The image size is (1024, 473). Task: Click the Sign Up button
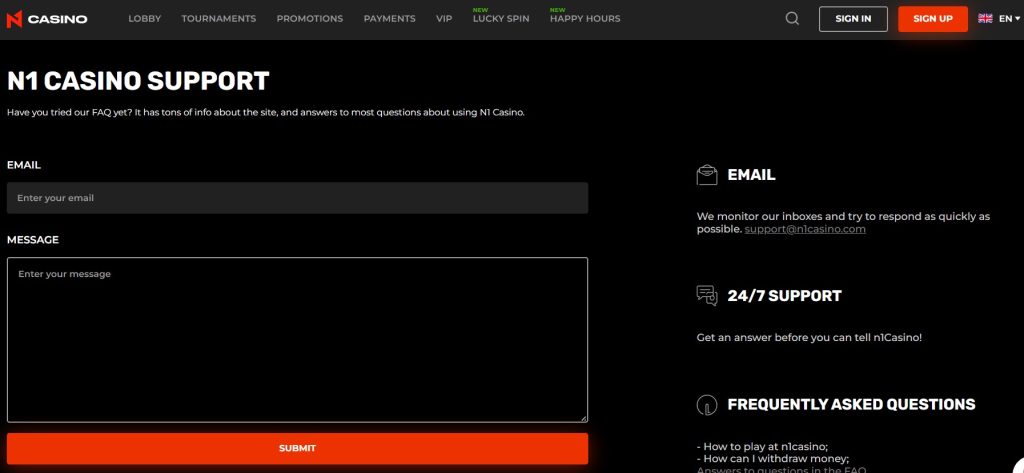[x=933, y=19]
